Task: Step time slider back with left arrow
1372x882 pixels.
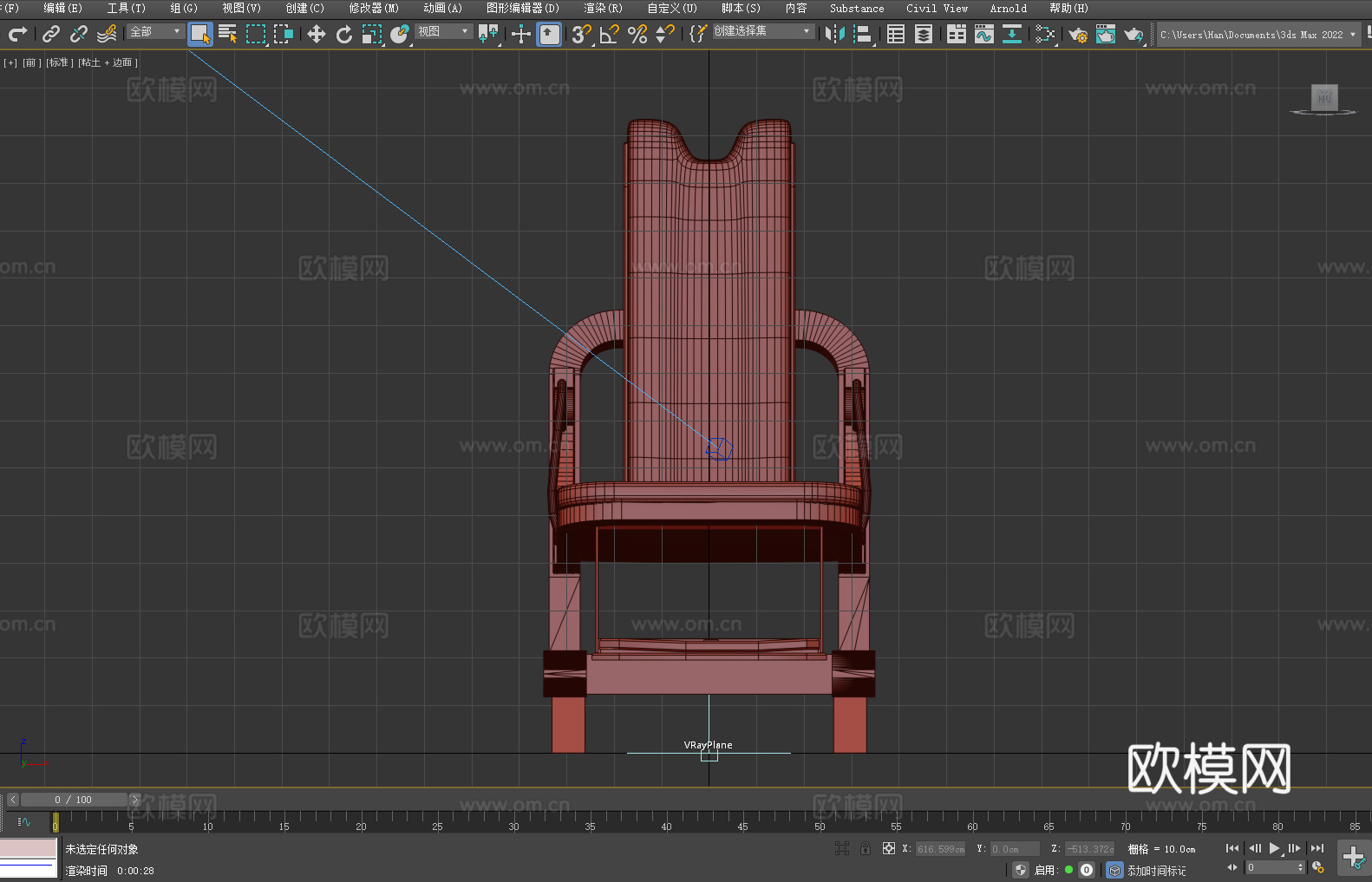Action: click(13, 800)
